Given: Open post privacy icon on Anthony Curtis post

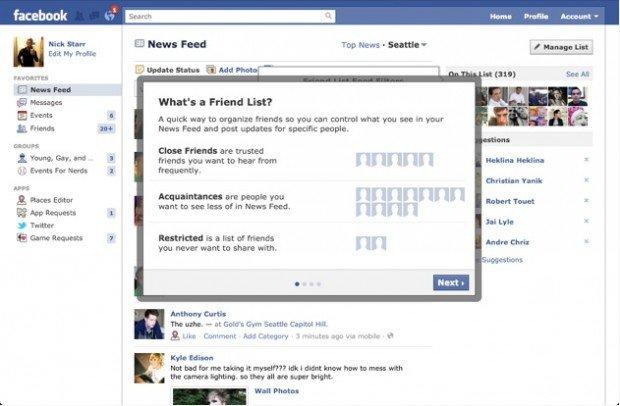Looking at the screenshot, I should click(390, 336).
